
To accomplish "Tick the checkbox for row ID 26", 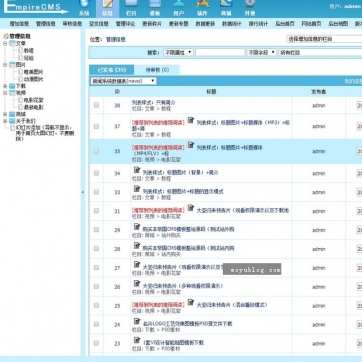I will tap(96, 286).
